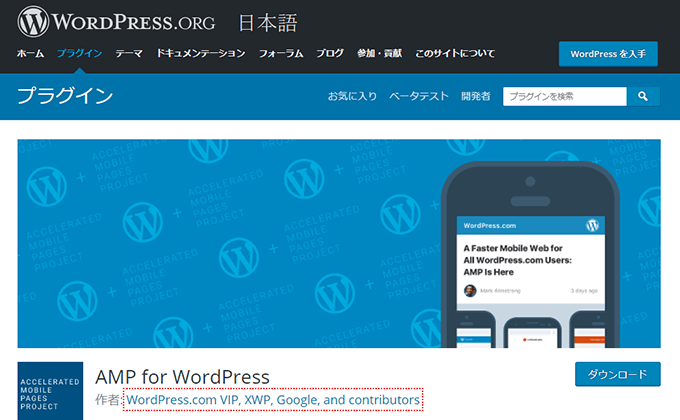Click the プラグイン page heading
Screen dimensions: 680x420
click(65, 95)
